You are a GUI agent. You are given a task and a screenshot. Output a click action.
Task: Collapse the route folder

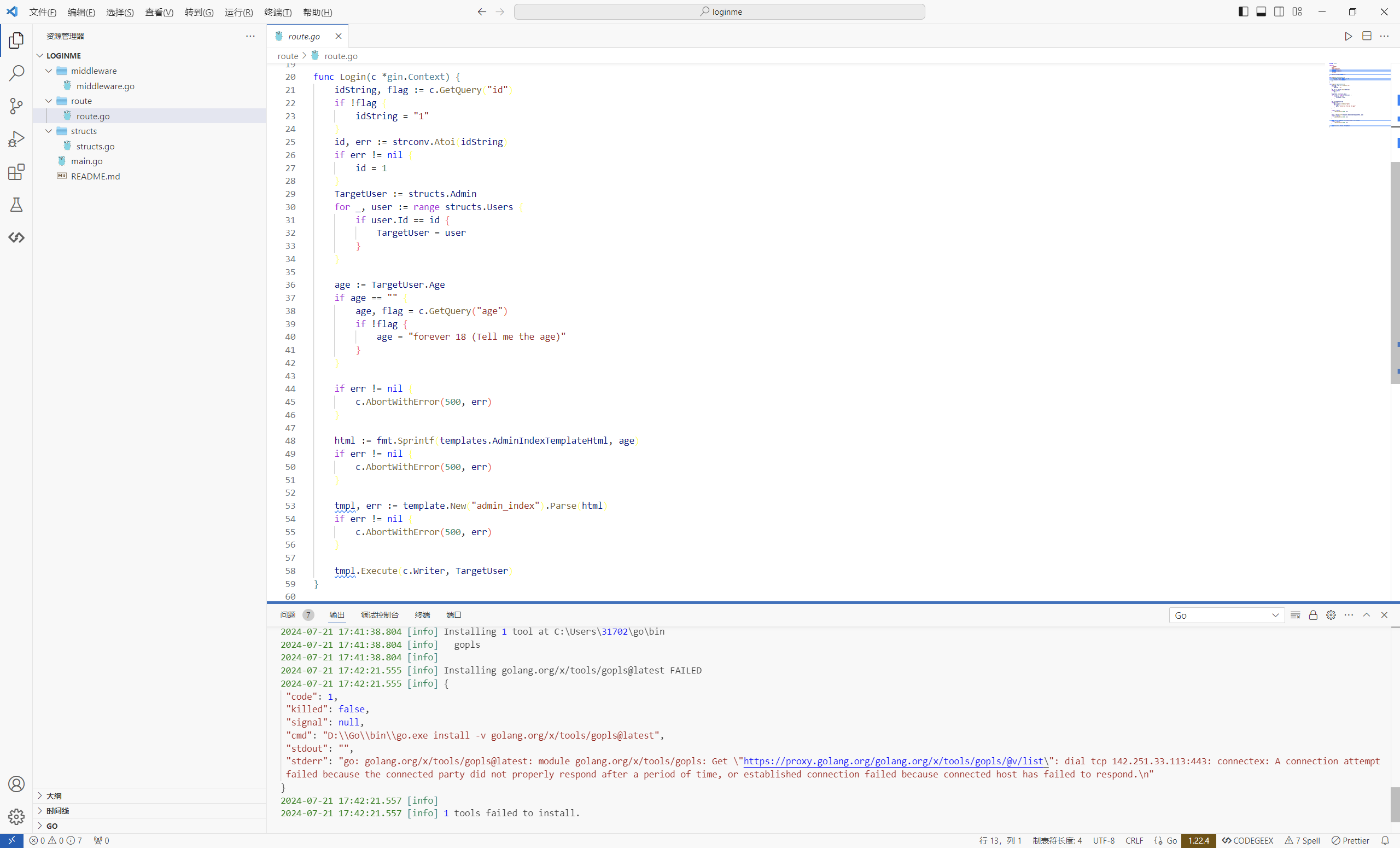point(149,101)
